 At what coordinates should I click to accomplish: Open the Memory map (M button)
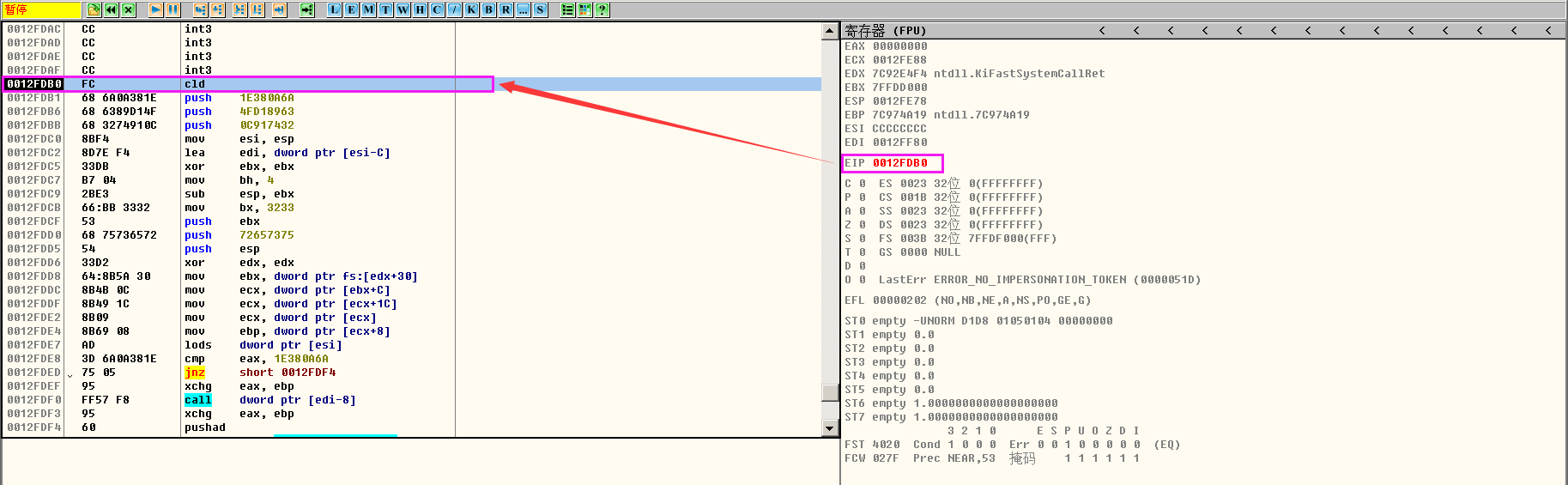[368, 9]
